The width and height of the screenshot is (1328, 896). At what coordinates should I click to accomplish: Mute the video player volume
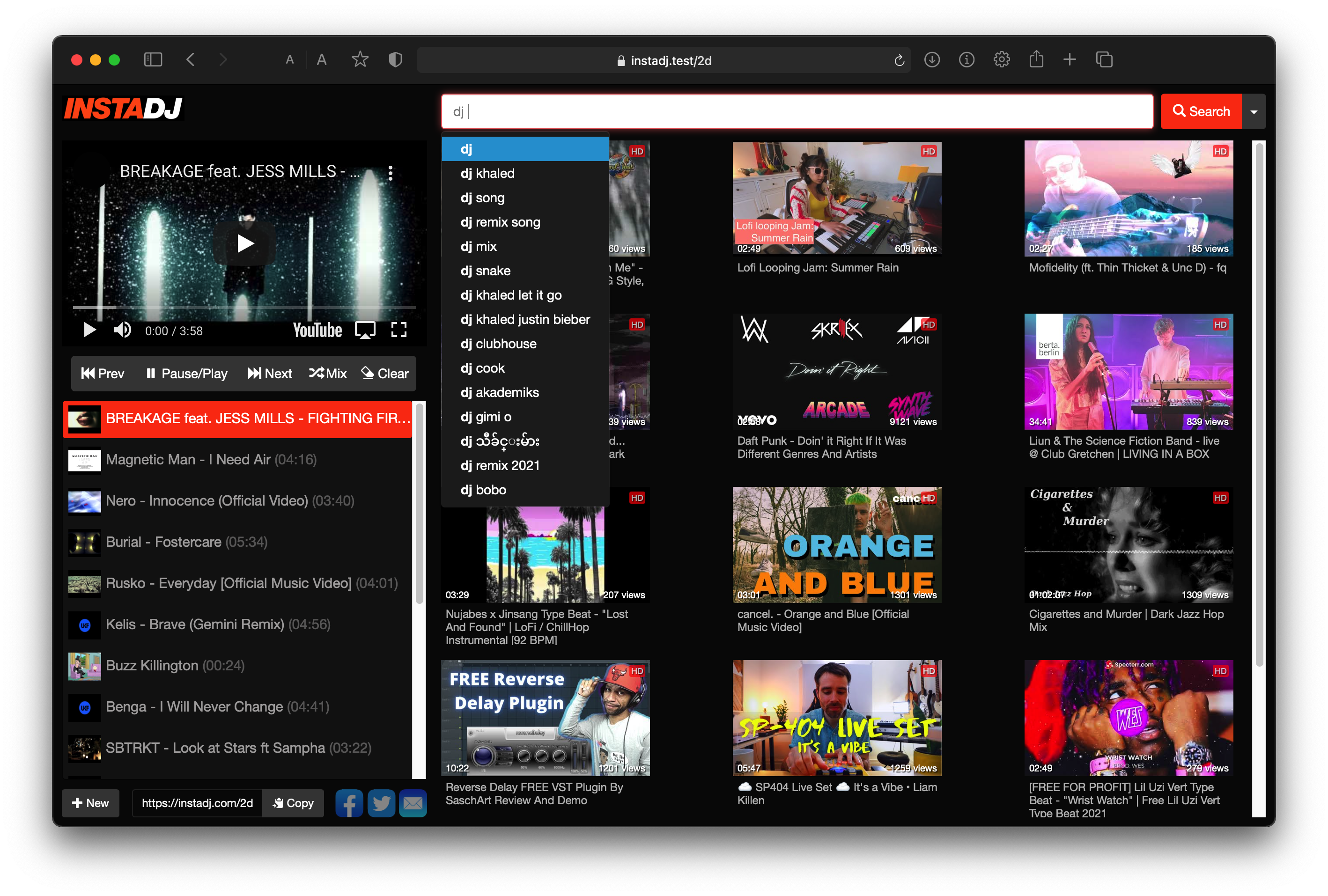[x=122, y=330]
